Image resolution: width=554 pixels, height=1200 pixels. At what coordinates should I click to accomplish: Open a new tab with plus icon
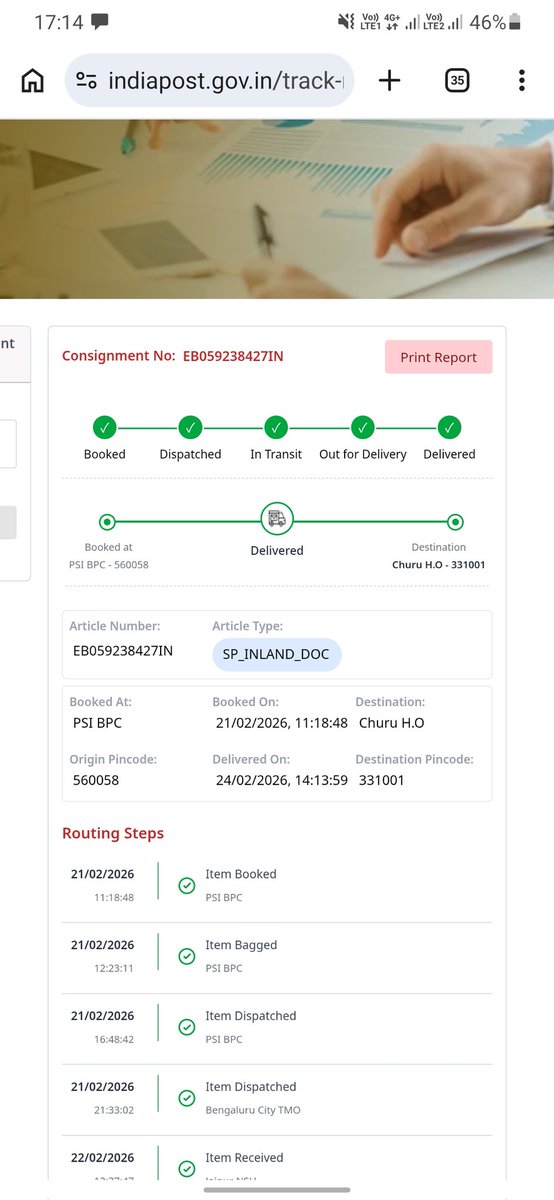pos(390,81)
